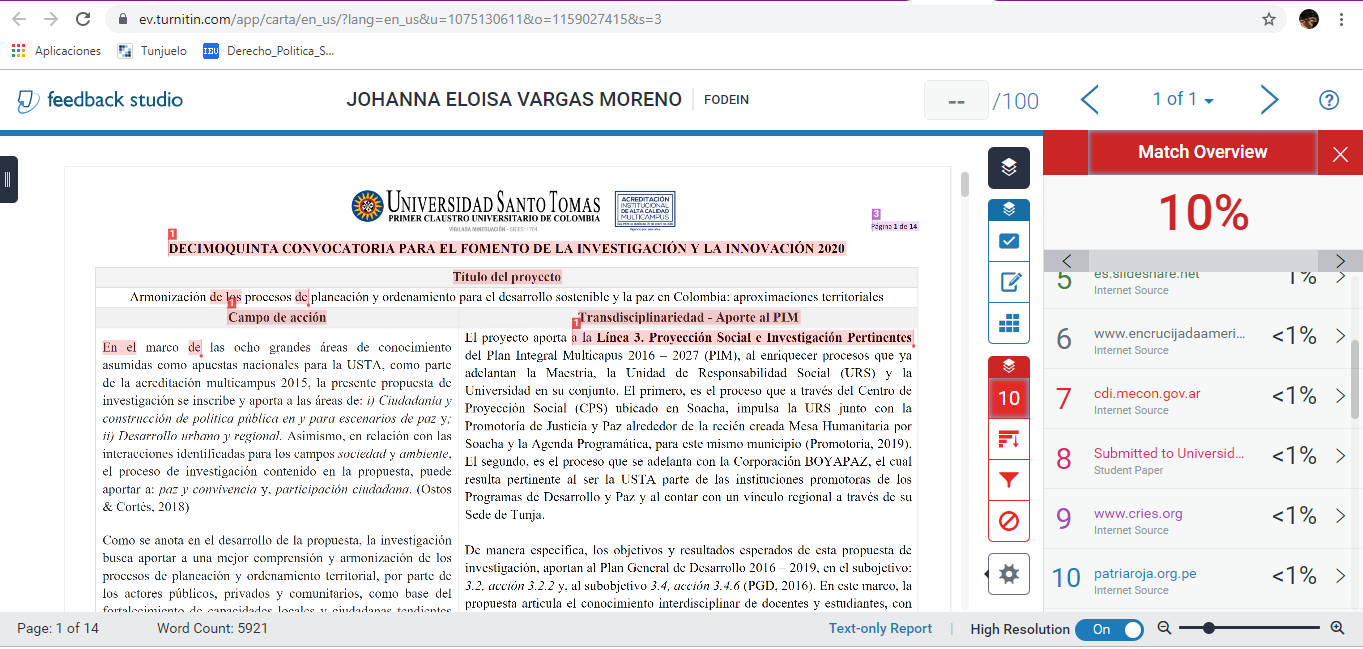Open submission settings gear icon
Screen dimensions: 1363x649
point(1009,574)
